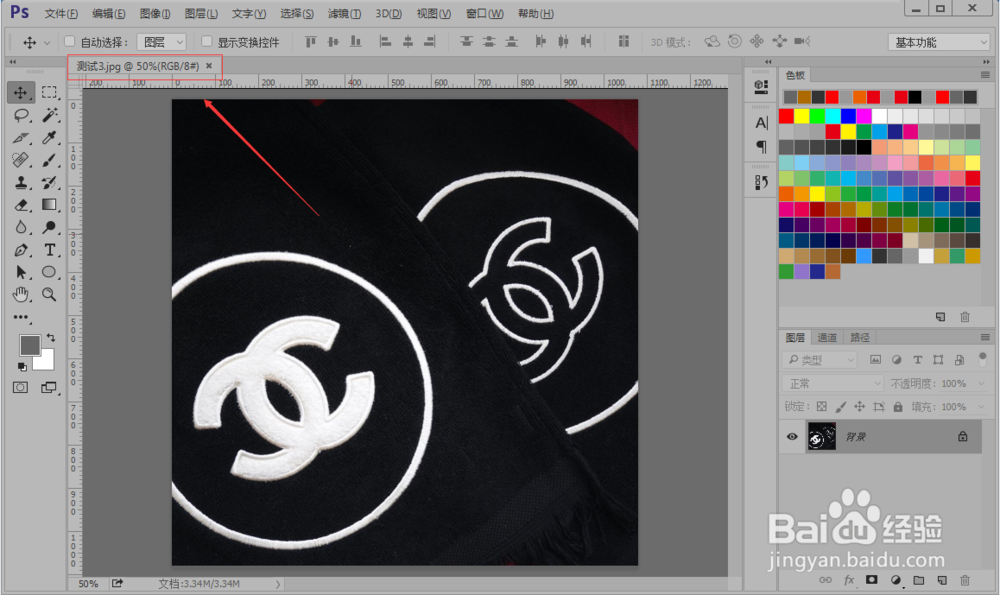Add a layer mask
This screenshot has width=1000, height=595.
[871, 580]
